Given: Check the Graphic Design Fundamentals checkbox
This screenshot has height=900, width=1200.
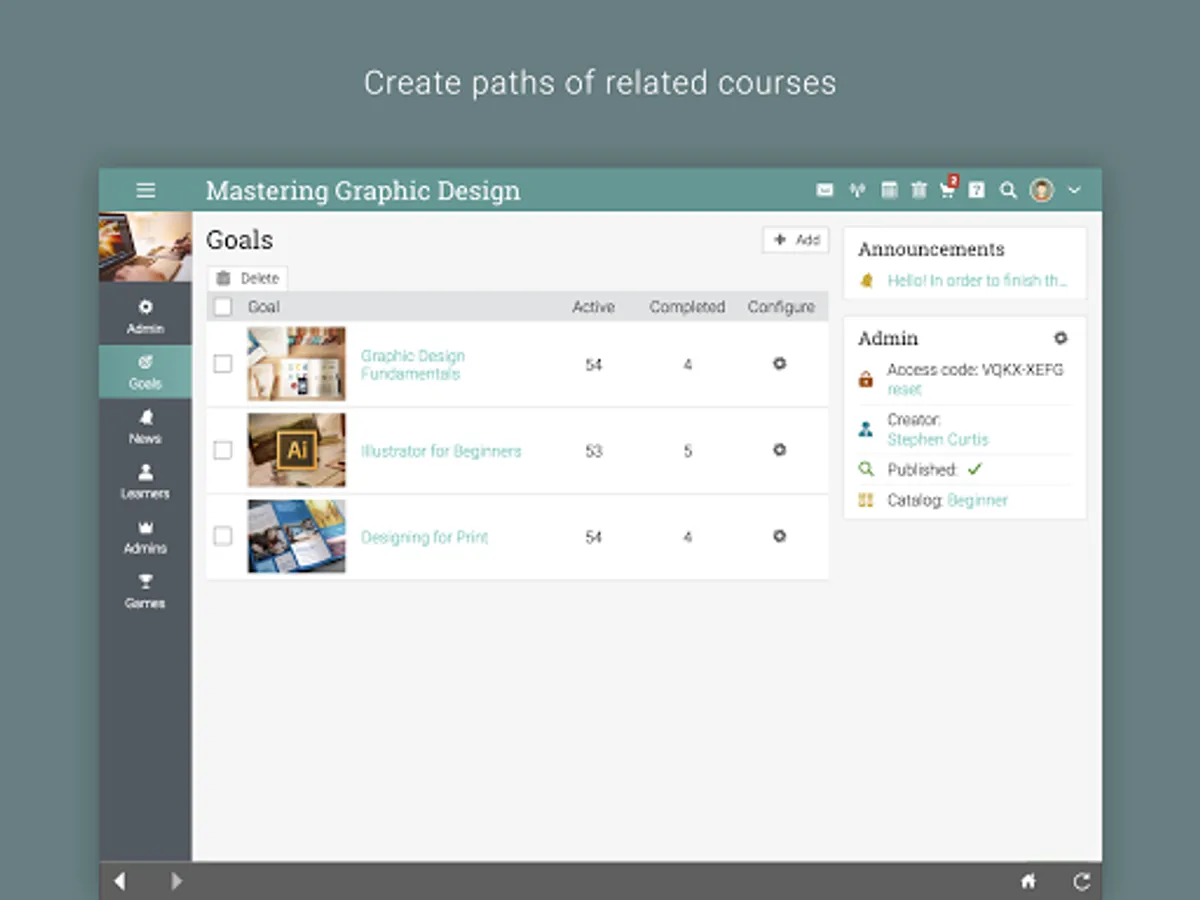Looking at the screenshot, I should [x=223, y=364].
